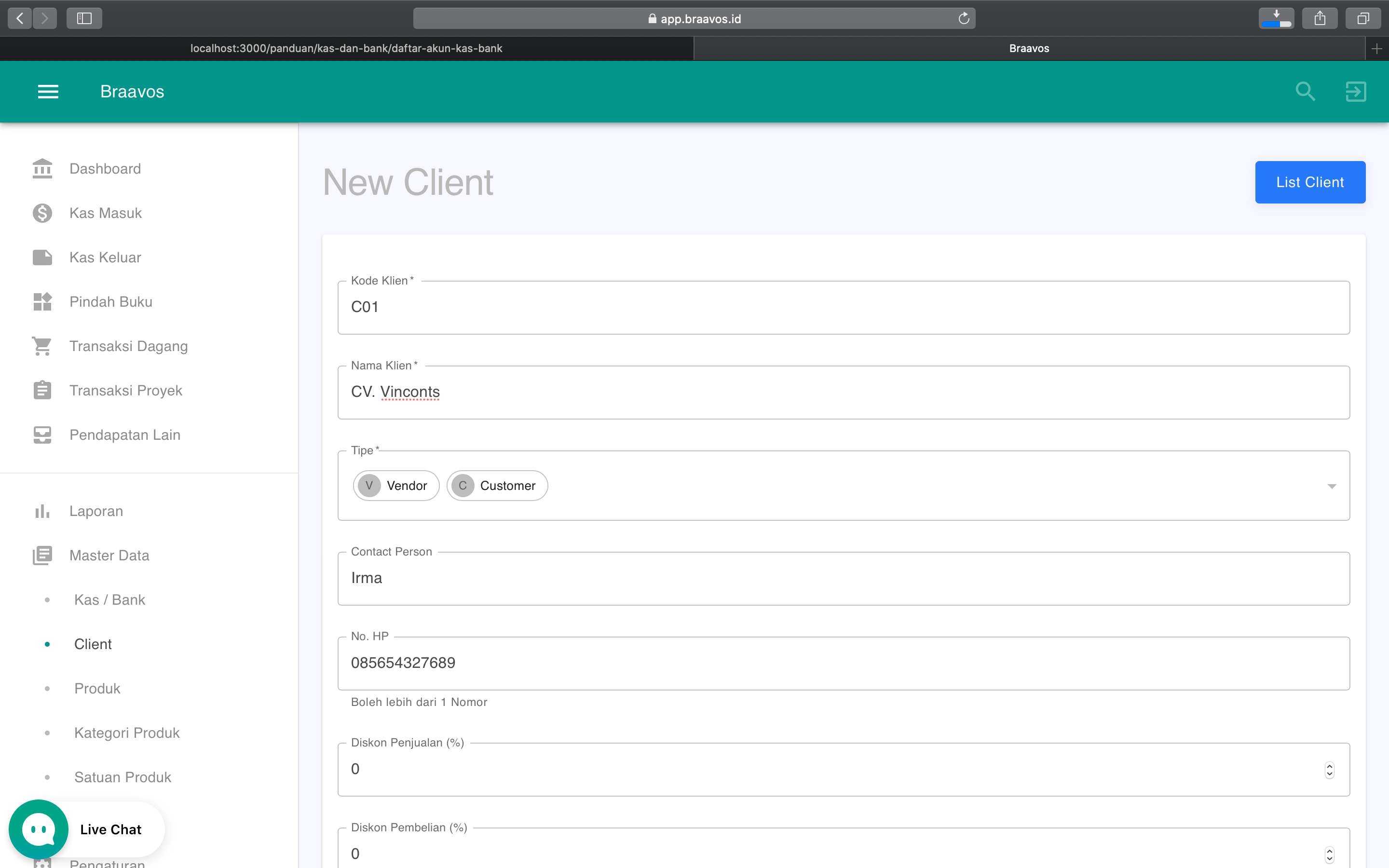Click the Transaksi Dagang shopping cart icon
1389x868 pixels.
[41, 346]
